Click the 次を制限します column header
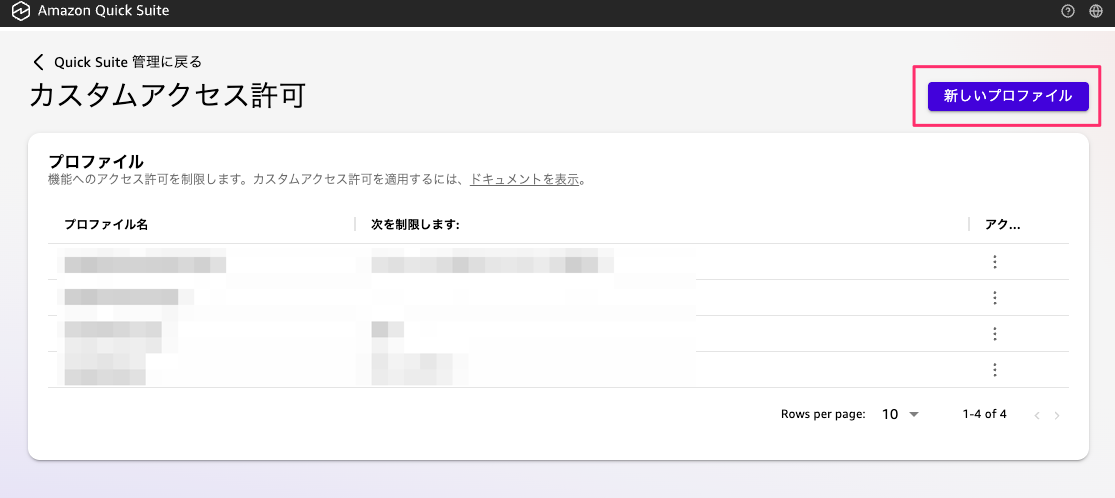This screenshot has height=498, width=1115. pyautogui.click(x=415, y=225)
